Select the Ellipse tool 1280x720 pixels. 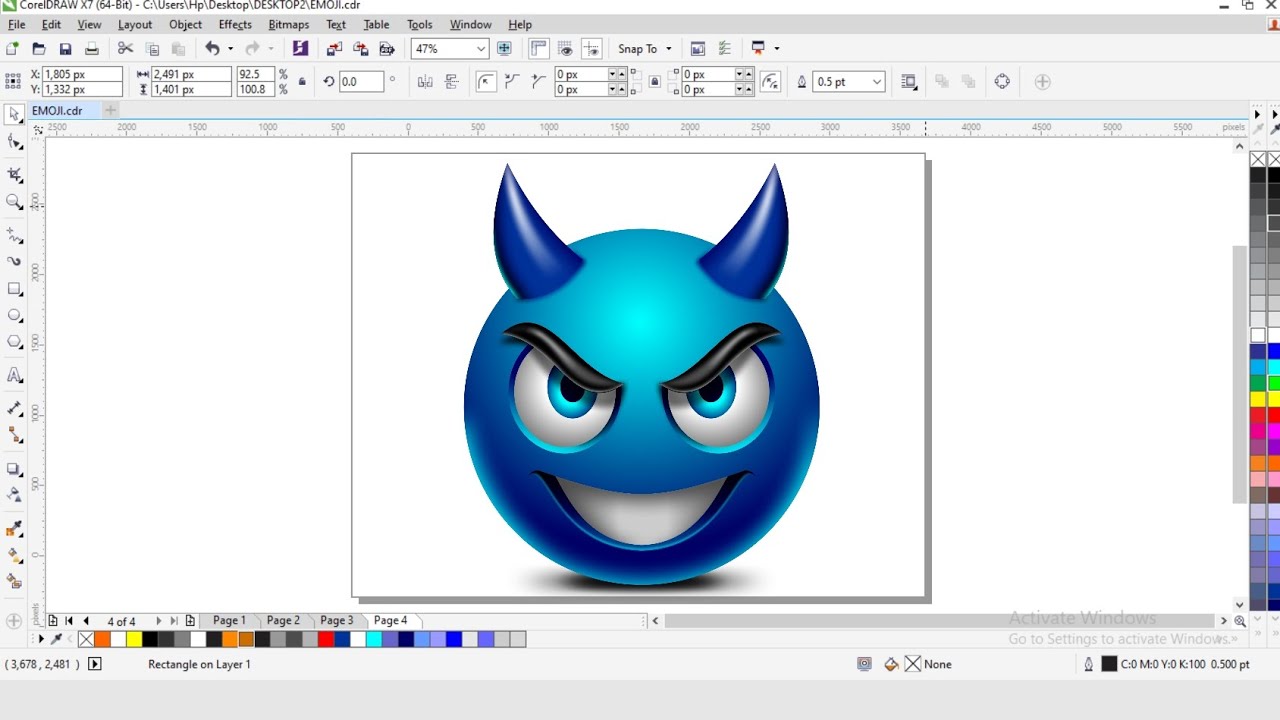pyautogui.click(x=14, y=315)
